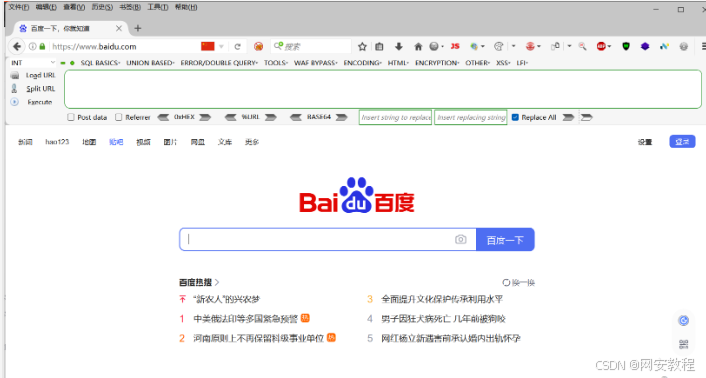Click the blue 登录 login button
The image size is (706, 378).
click(x=682, y=142)
